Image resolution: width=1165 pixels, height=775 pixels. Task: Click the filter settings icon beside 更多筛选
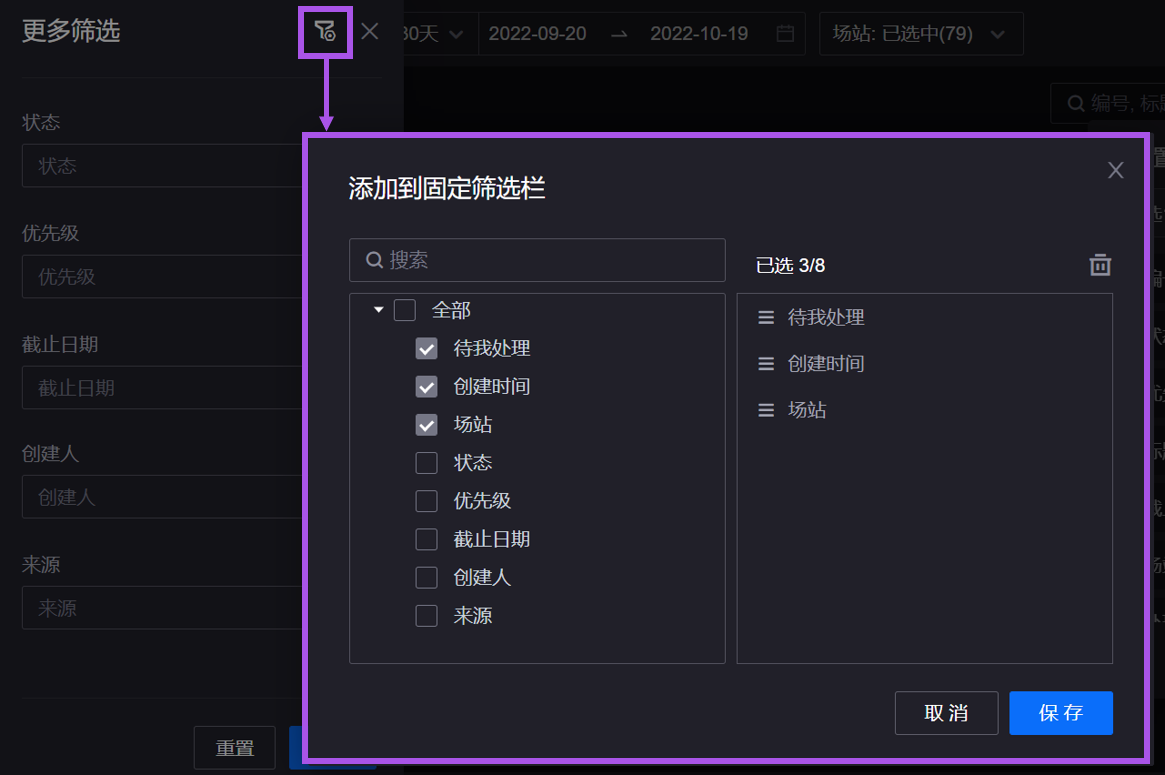[x=325, y=32]
